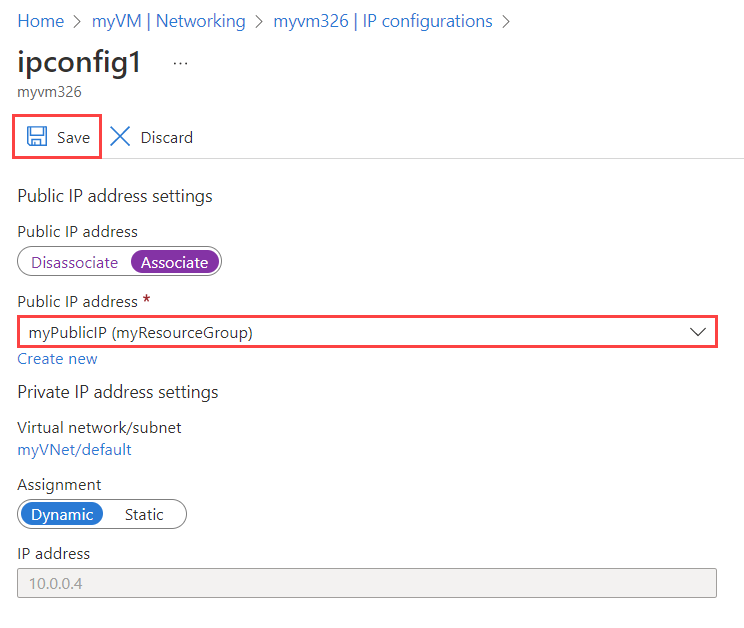Click the chevron after IP configurations breadcrumb
Viewport: 744px width, 628px height.
click(506, 21)
